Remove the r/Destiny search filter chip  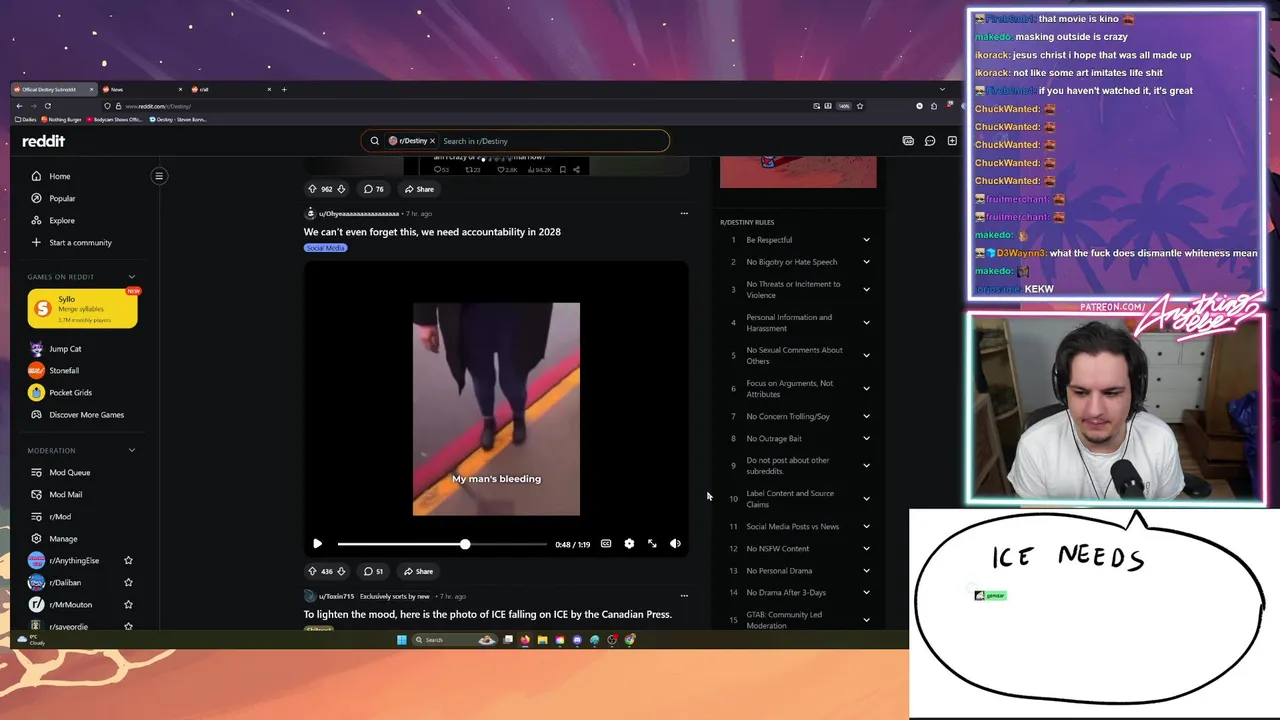click(x=432, y=141)
